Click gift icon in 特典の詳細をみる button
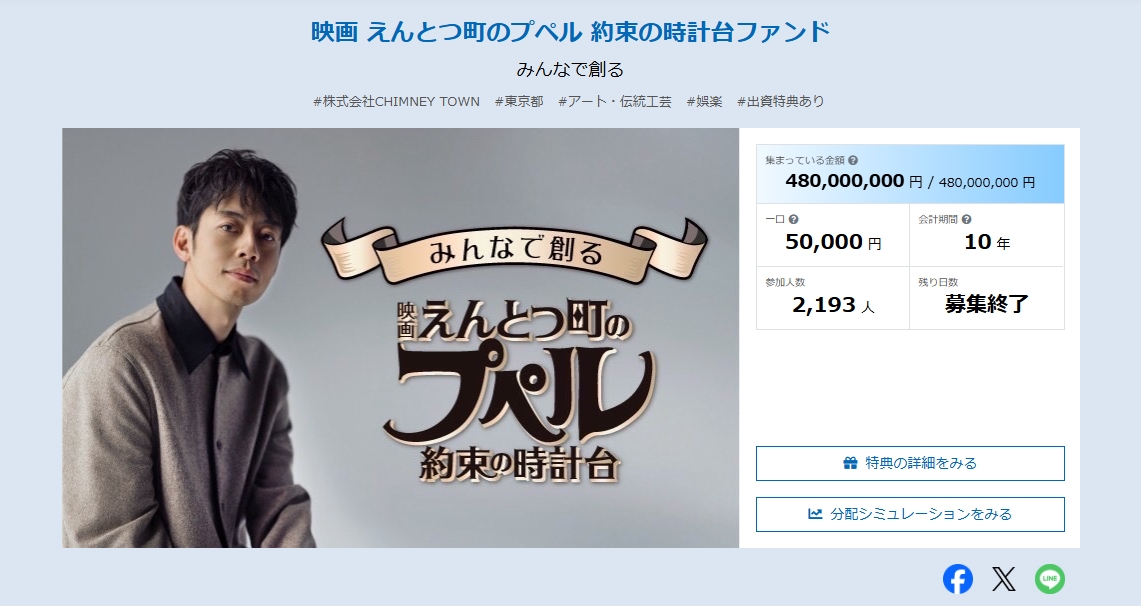1141x606 pixels. (850, 463)
